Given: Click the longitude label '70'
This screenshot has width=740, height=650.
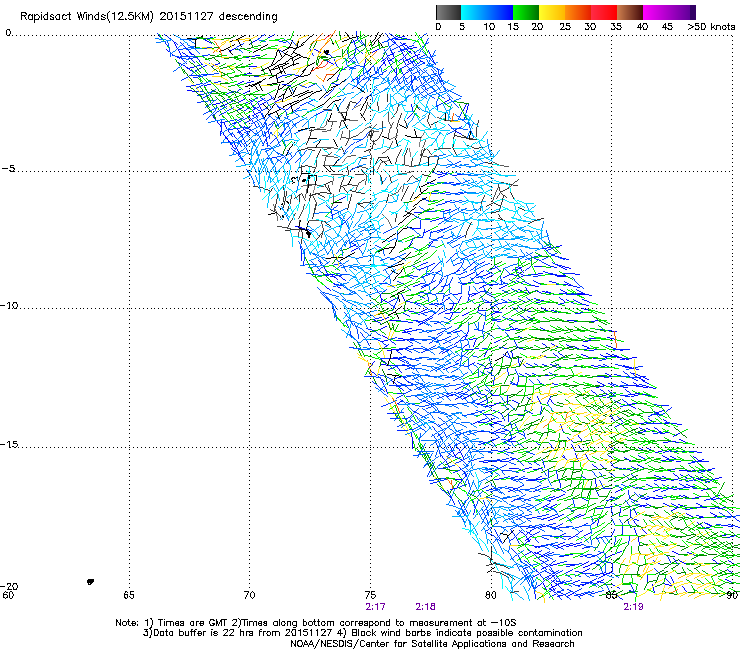Looking at the screenshot, I should tap(249, 595).
